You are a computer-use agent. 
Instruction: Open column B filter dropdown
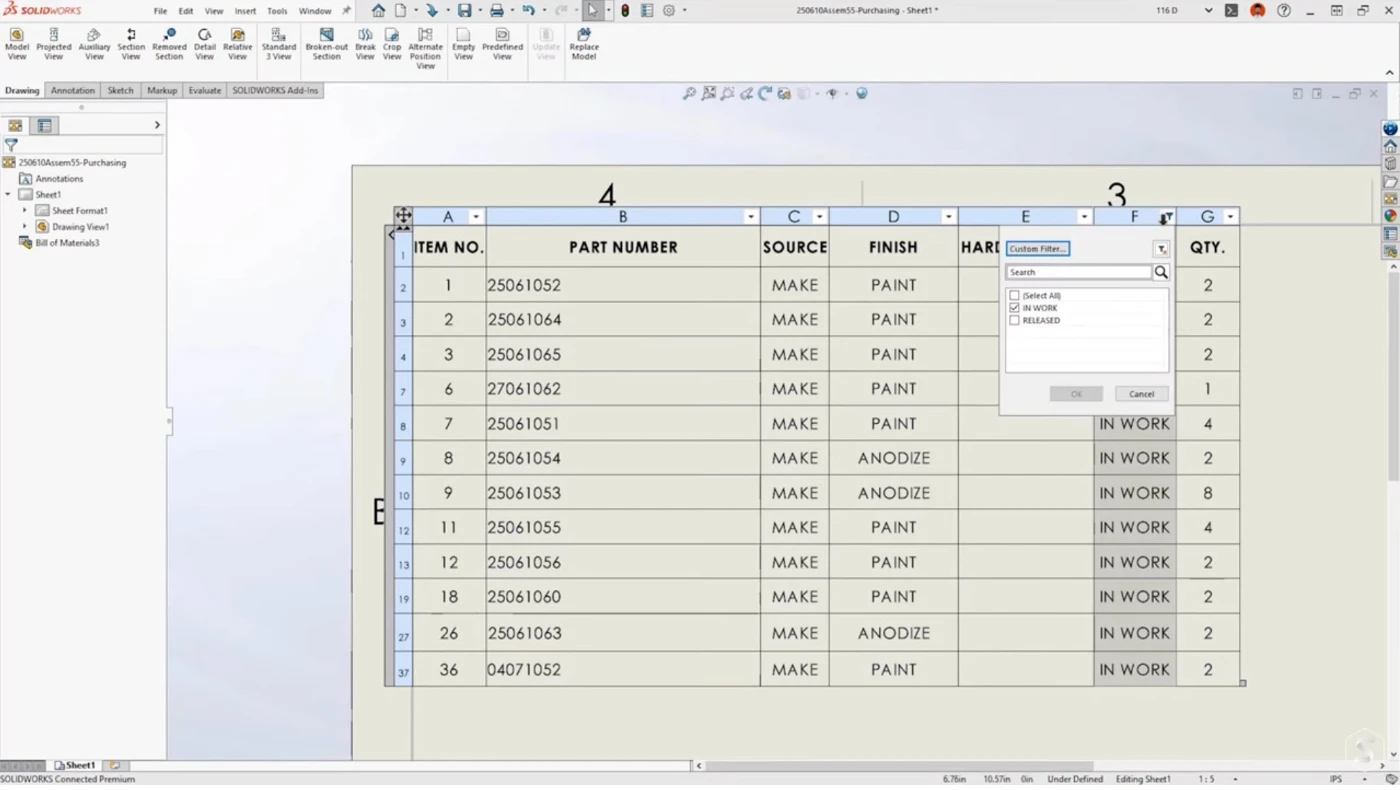[750, 216]
